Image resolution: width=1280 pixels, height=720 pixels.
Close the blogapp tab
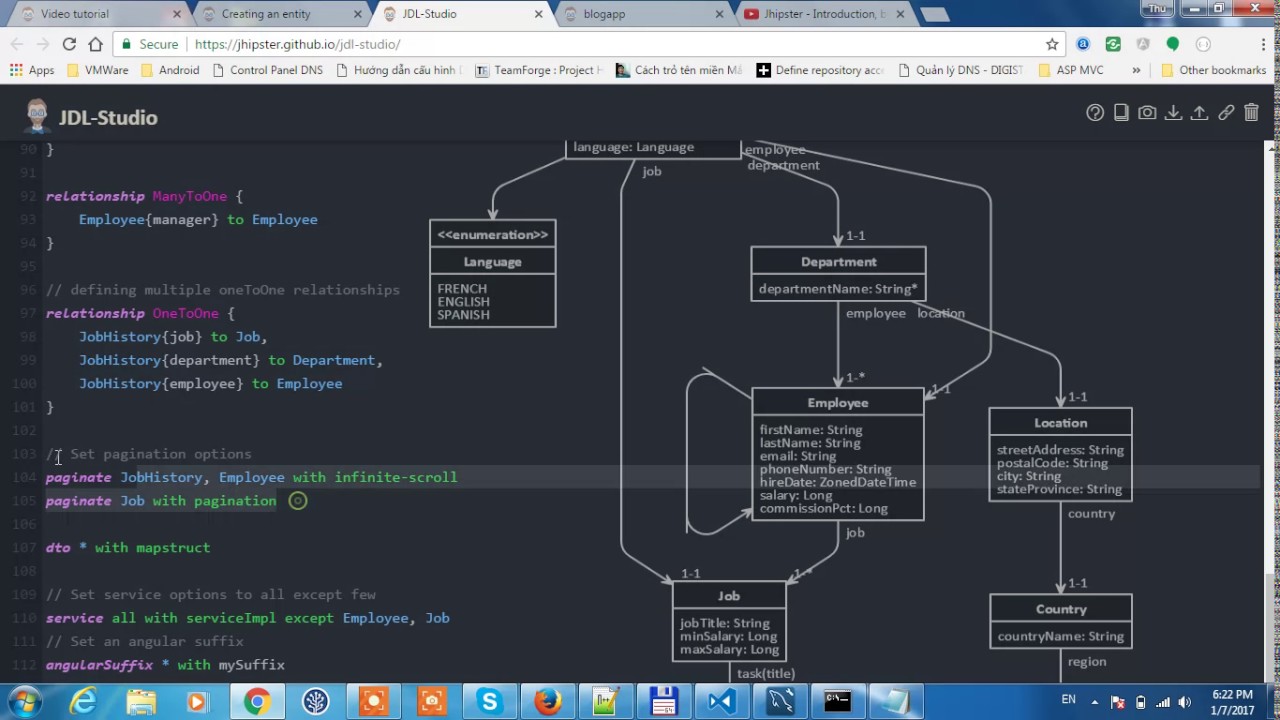(x=719, y=14)
